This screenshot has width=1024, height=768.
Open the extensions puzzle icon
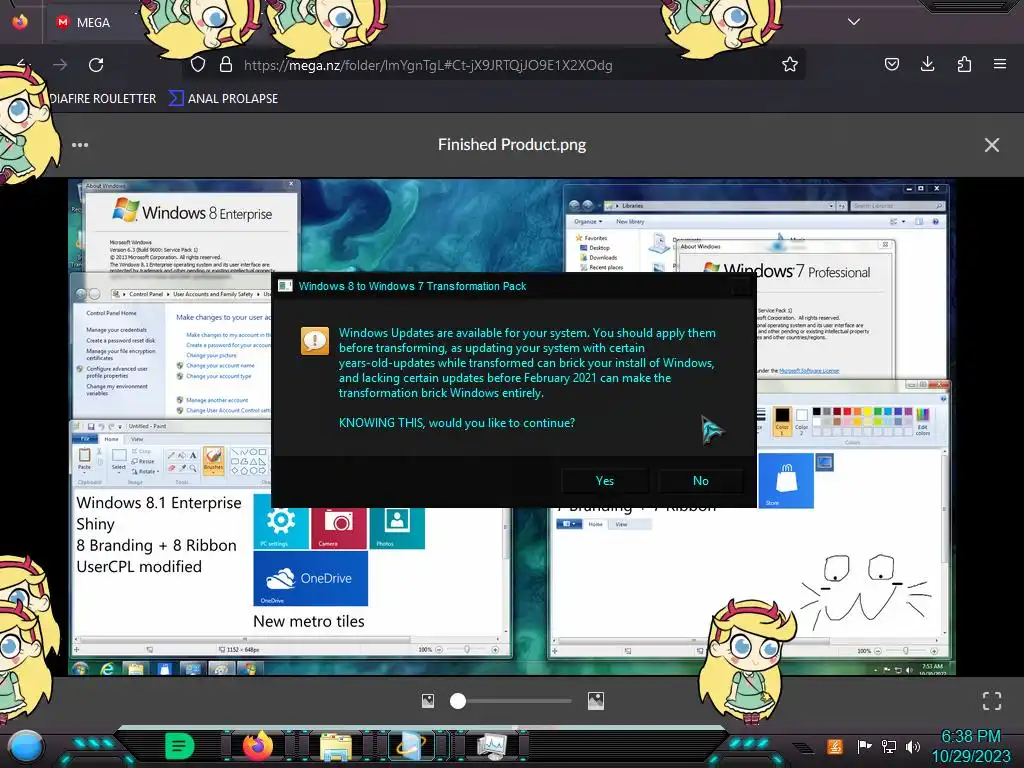pos(964,64)
